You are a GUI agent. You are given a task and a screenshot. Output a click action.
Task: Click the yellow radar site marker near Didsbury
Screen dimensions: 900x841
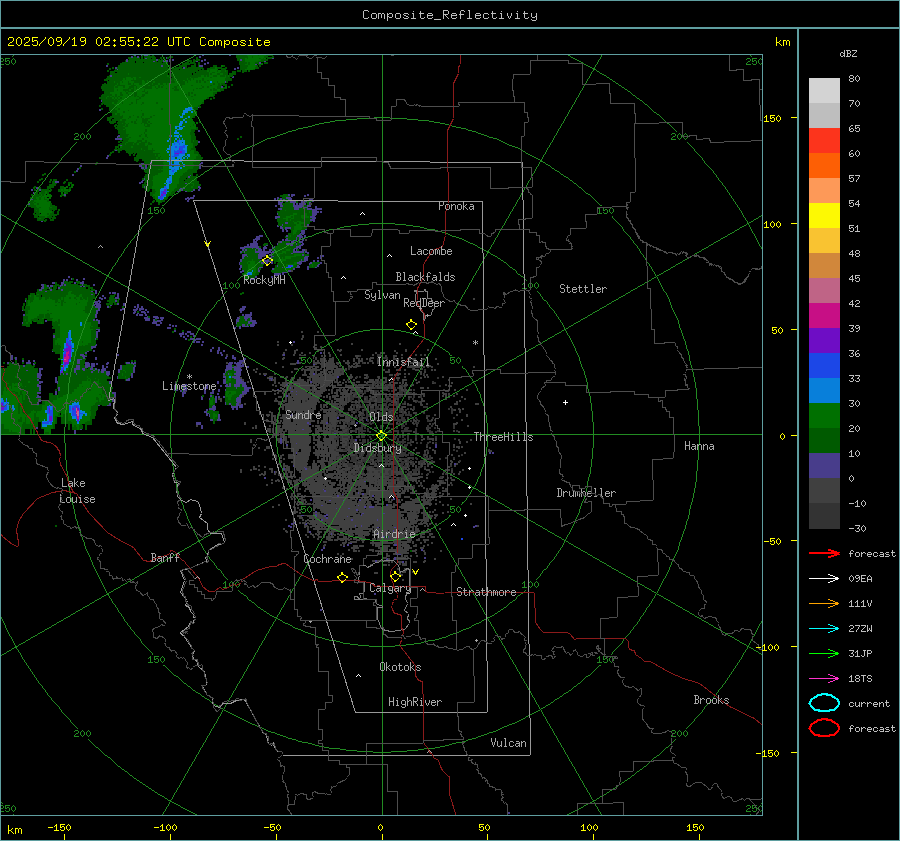[381, 435]
